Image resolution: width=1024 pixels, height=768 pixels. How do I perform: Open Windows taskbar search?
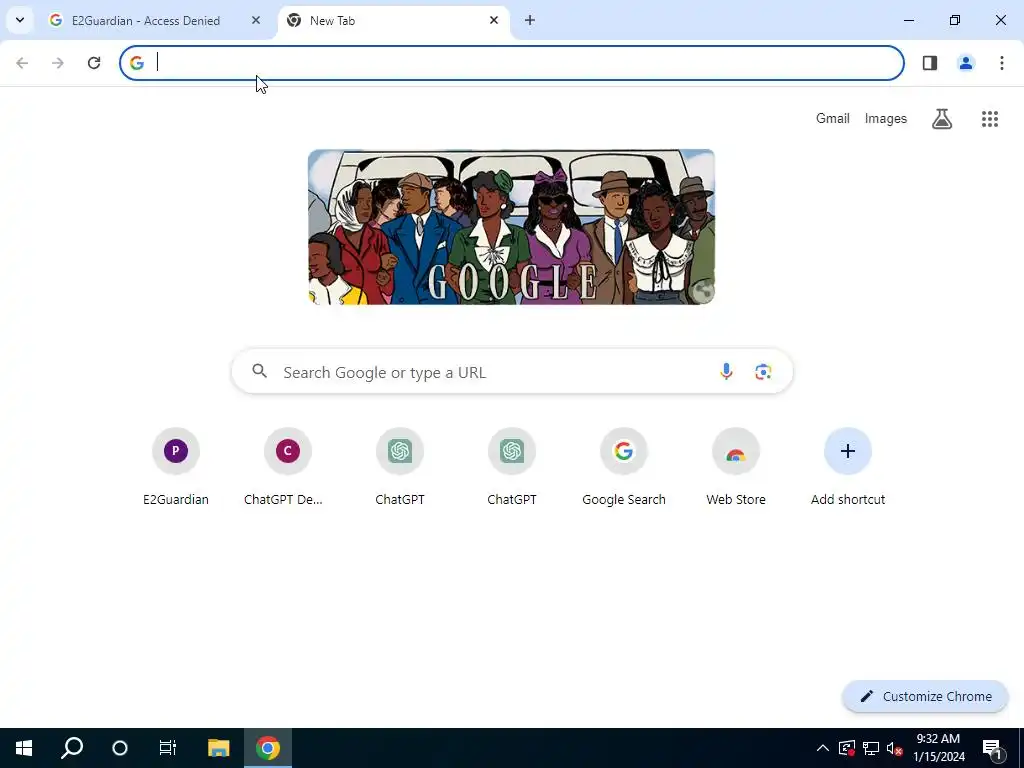point(72,748)
